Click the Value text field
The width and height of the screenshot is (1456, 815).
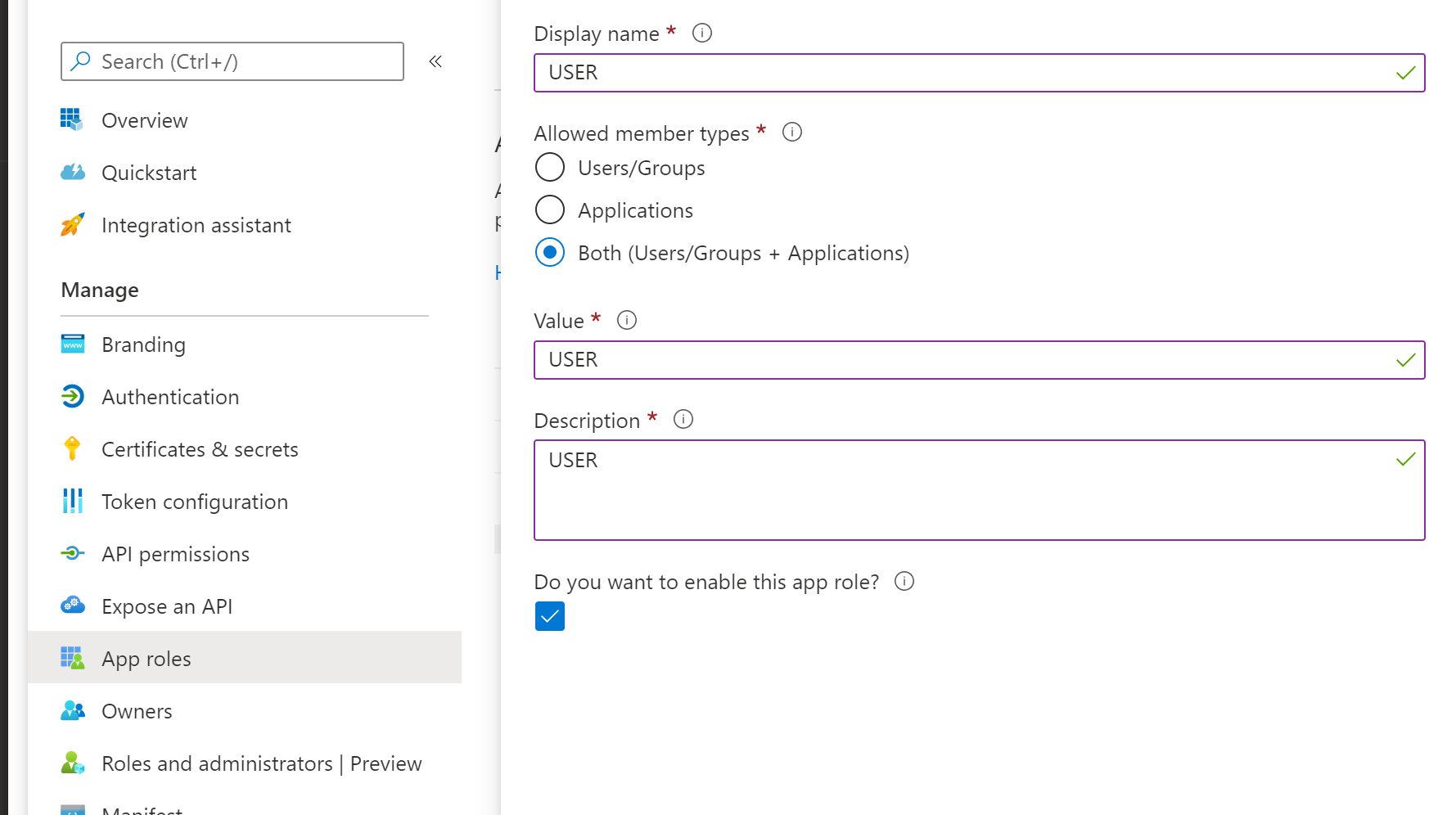tap(966, 360)
